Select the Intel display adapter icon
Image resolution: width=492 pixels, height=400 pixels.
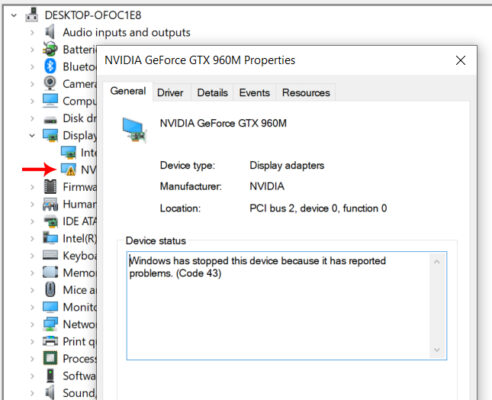(x=68, y=152)
